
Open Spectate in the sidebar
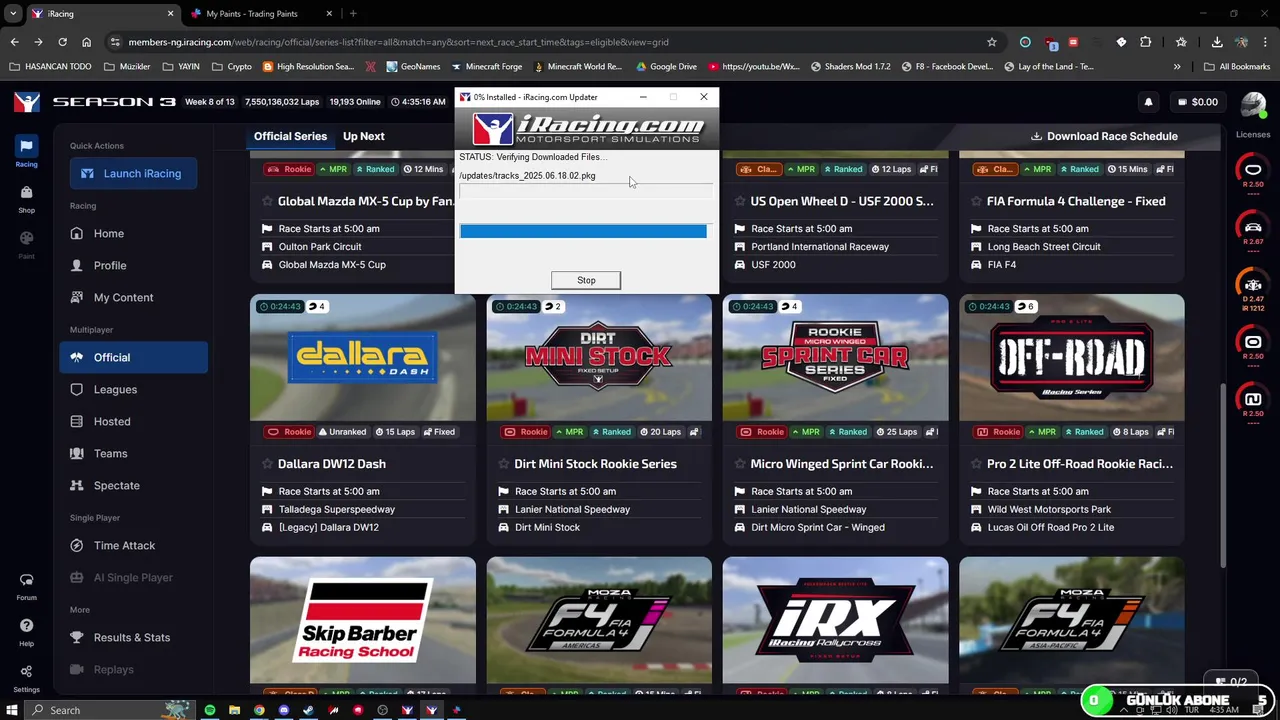point(134,485)
